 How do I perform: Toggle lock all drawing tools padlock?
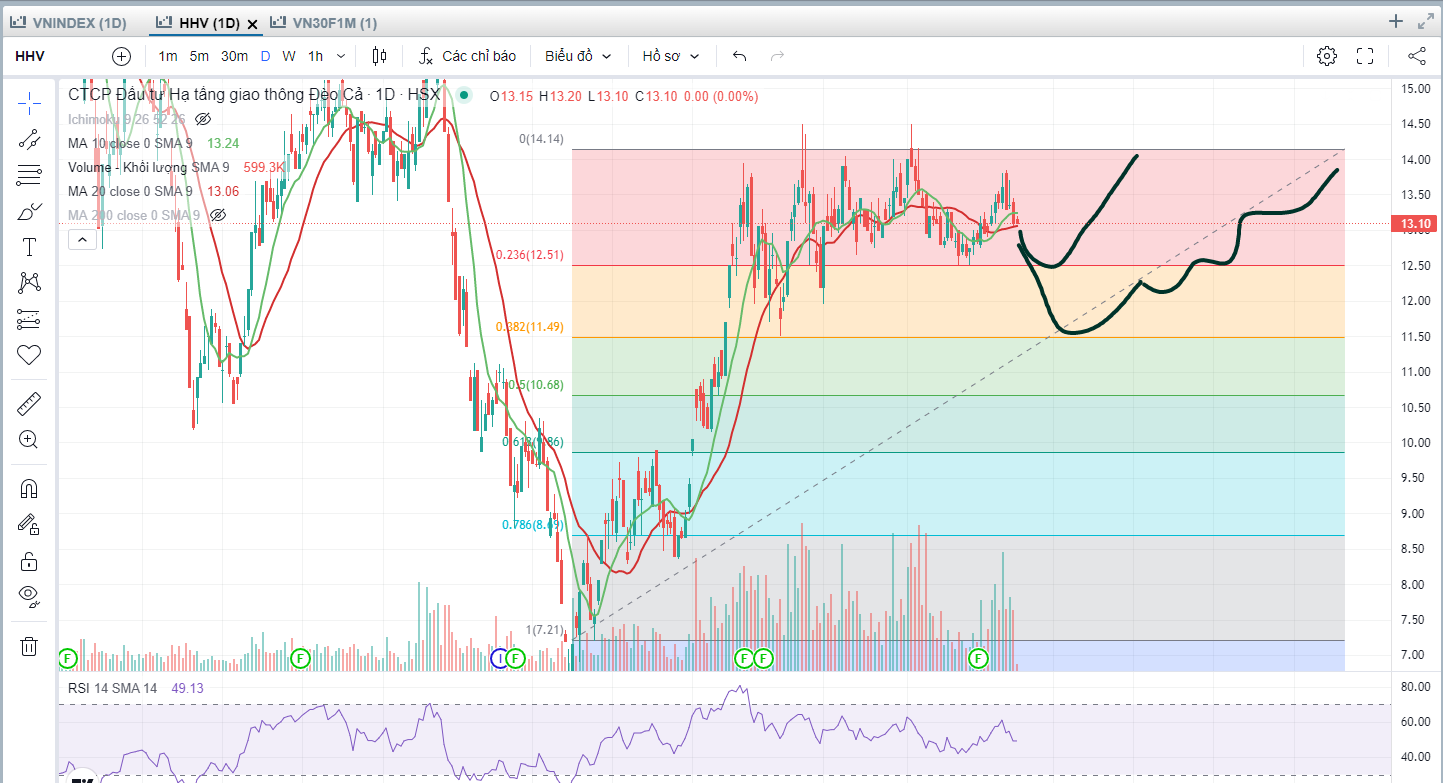pyautogui.click(x=29, y=560)
